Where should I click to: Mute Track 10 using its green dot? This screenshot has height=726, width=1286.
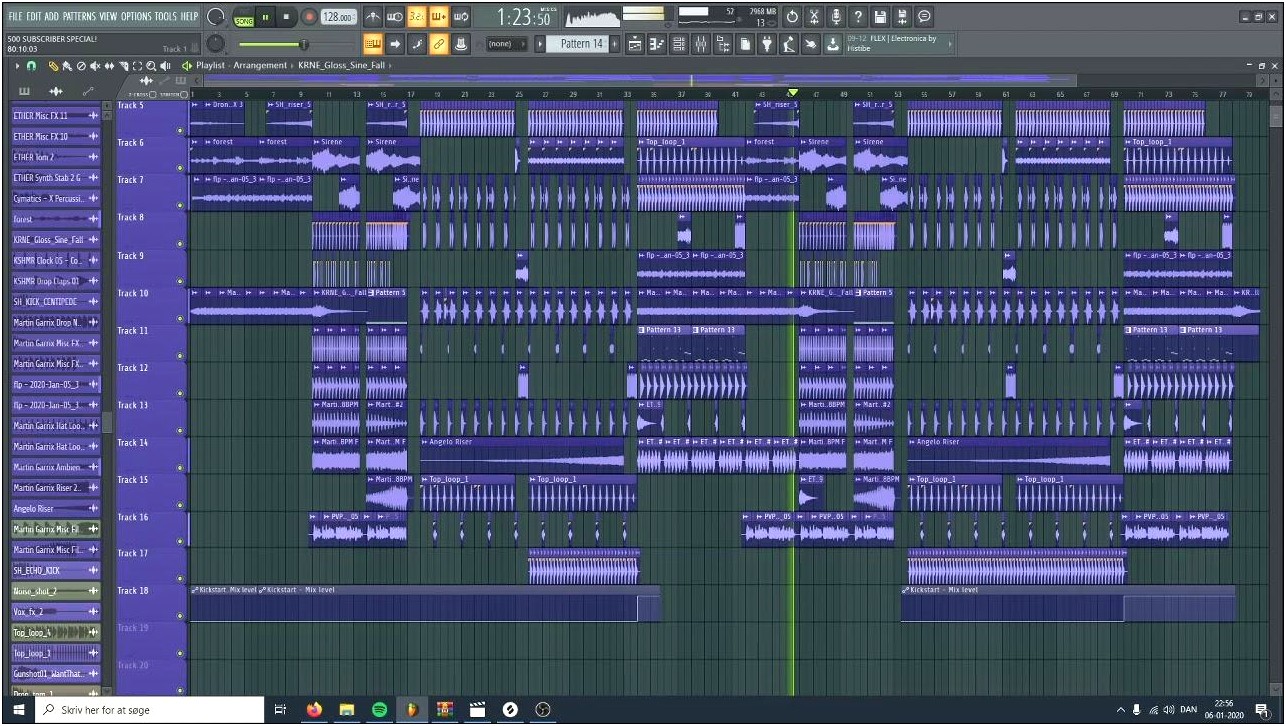tap(180, 318)
